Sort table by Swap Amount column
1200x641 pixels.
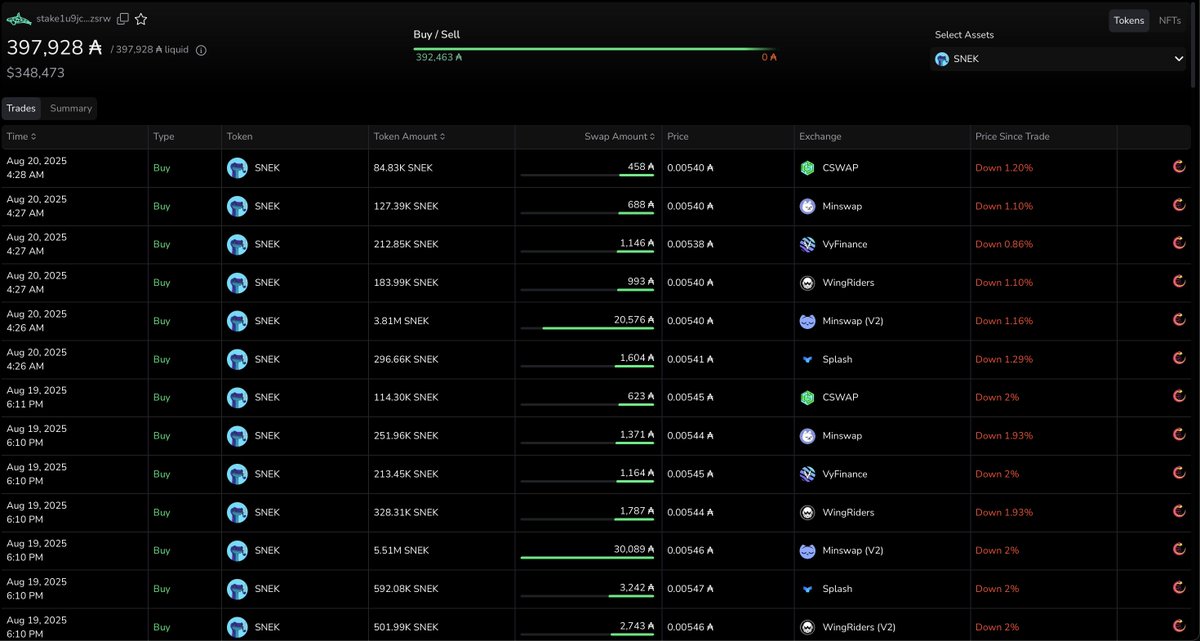620,136
